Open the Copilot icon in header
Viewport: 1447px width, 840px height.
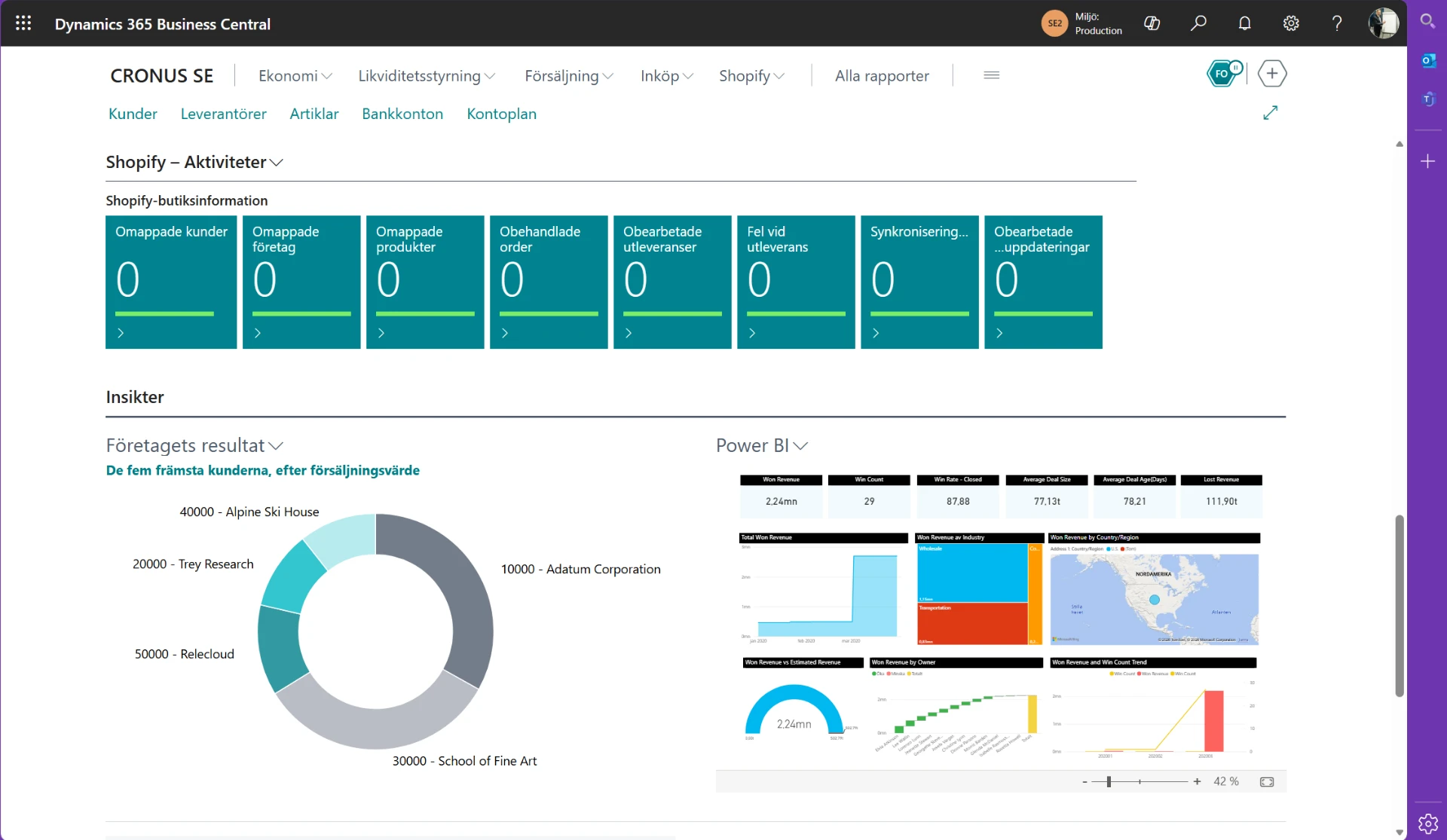pos(1152,23)
